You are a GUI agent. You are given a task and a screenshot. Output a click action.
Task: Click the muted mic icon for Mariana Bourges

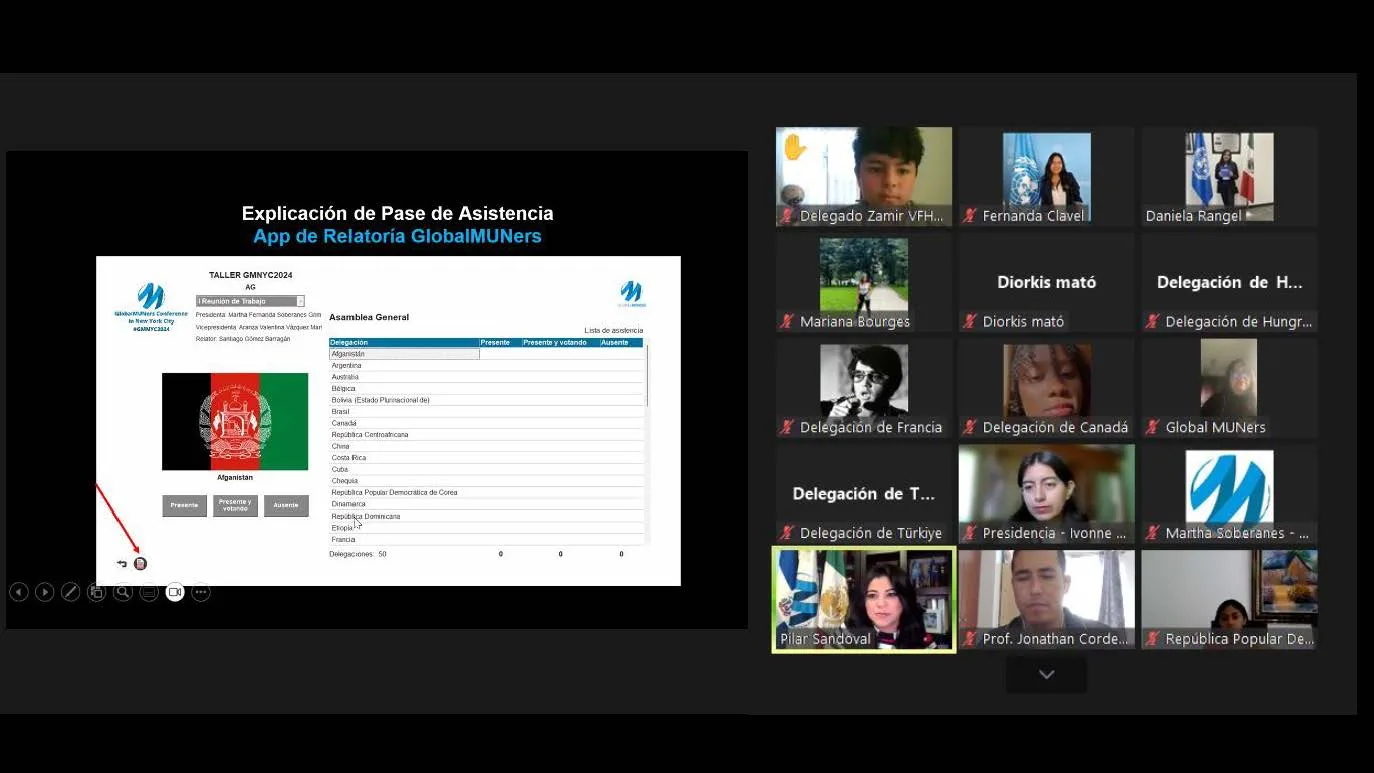[788, 322]
